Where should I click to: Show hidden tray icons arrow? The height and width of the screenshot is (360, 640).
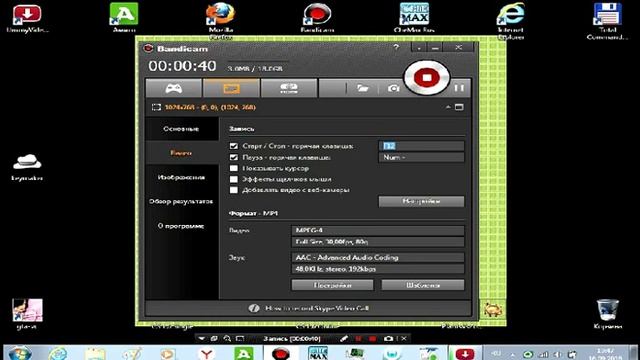coord(512,354)
